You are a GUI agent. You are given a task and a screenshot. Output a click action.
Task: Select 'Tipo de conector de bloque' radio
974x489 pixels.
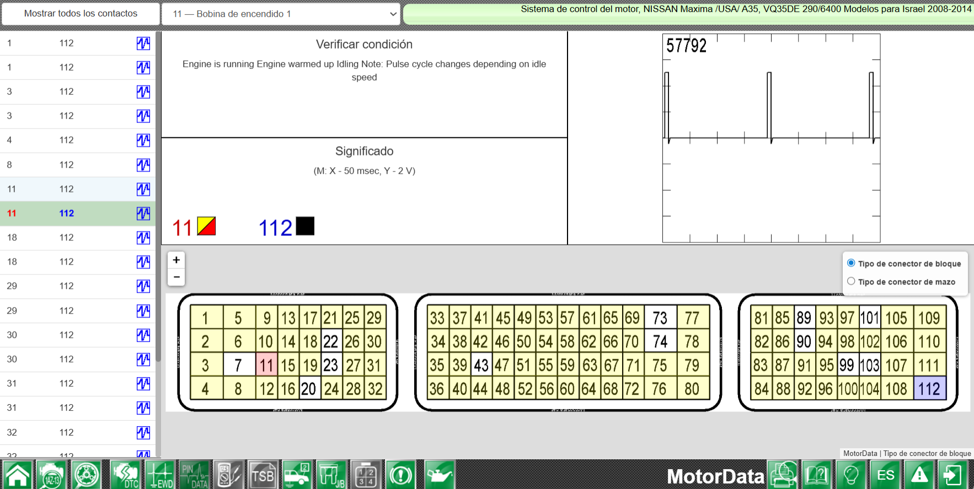tap(851, 263)
